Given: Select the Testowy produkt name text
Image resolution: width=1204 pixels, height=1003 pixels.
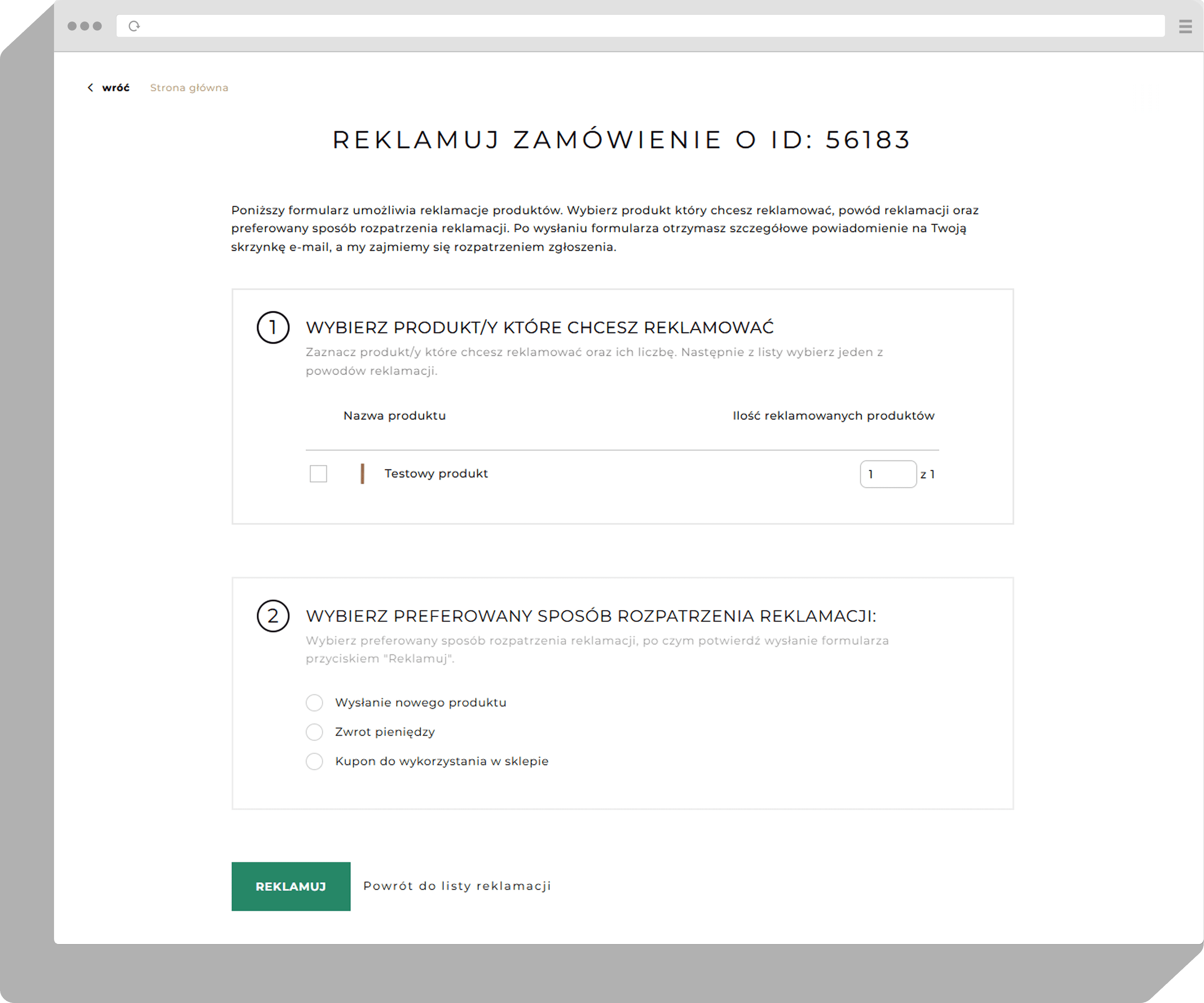Looking at the screenshot, I should point(436,473).
